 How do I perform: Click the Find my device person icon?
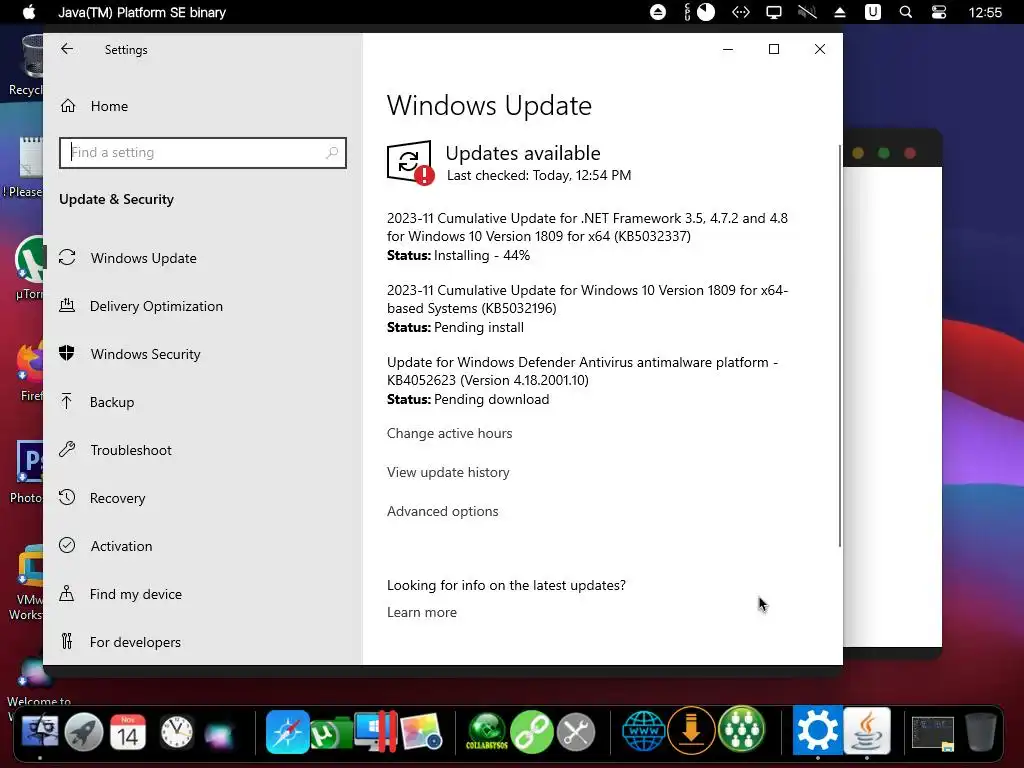click(67, 593)
